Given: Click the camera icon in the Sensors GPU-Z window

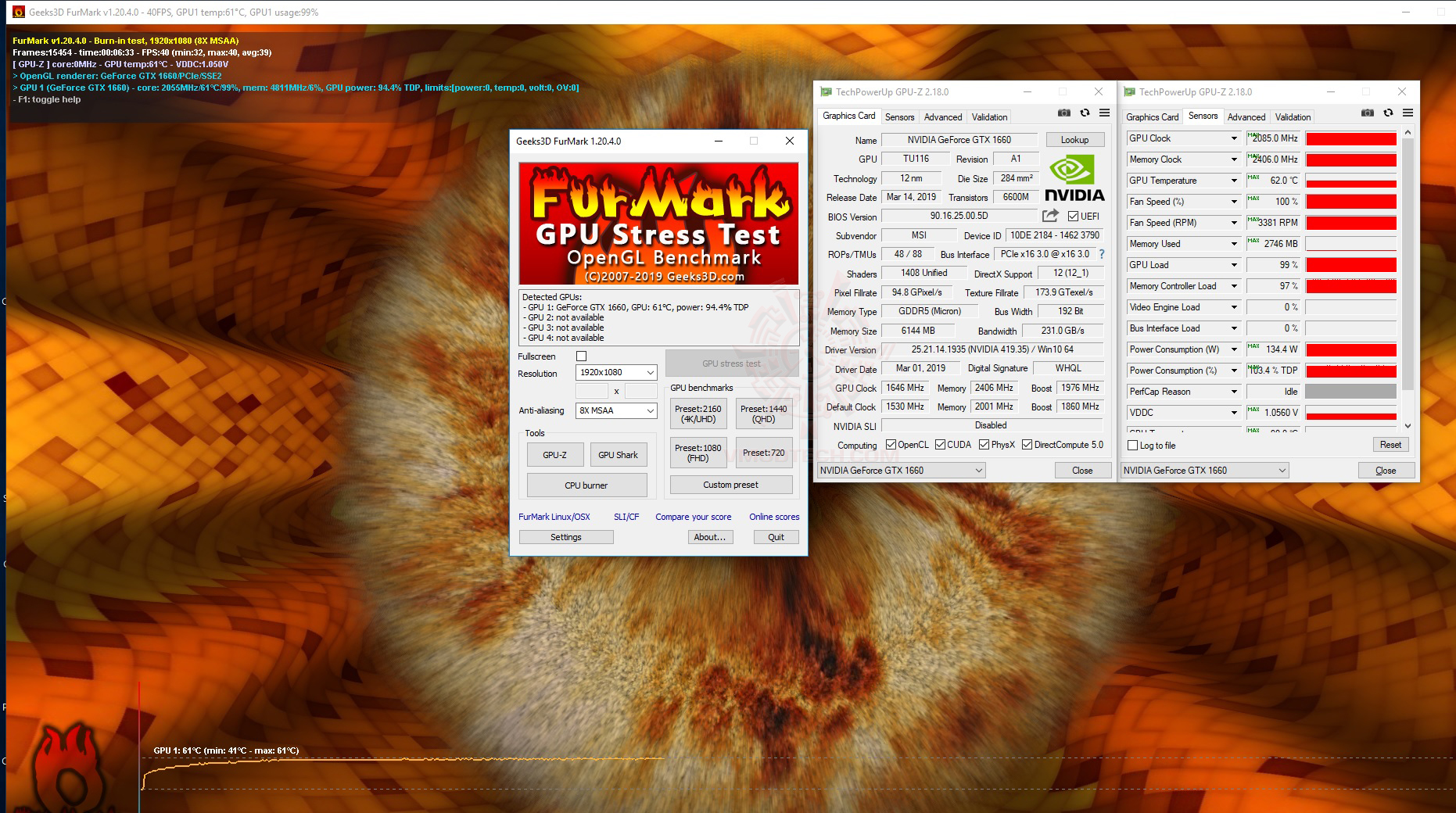Looking at the screenshot, I should pyautogui.click(x=1368, y=113).
